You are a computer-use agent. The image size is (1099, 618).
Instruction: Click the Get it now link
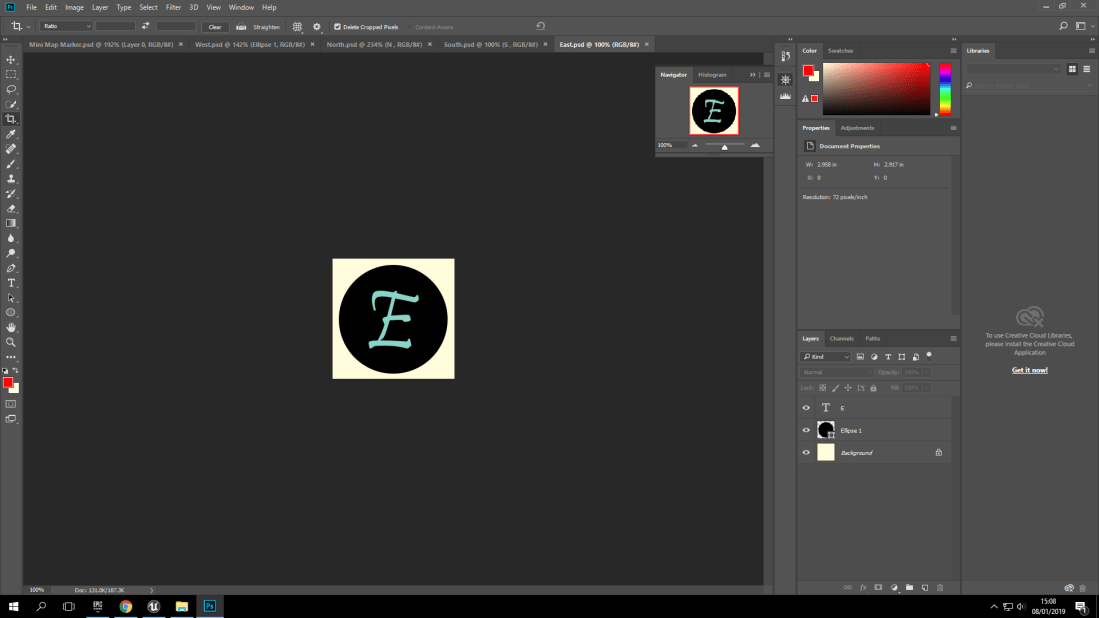[x=1028, y=370]
